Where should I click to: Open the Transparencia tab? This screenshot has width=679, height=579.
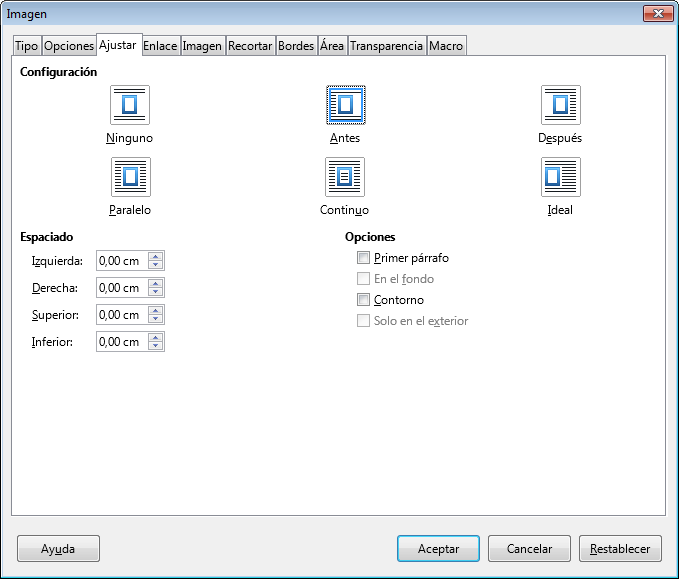pyautogui.click(x=386, y=46)
